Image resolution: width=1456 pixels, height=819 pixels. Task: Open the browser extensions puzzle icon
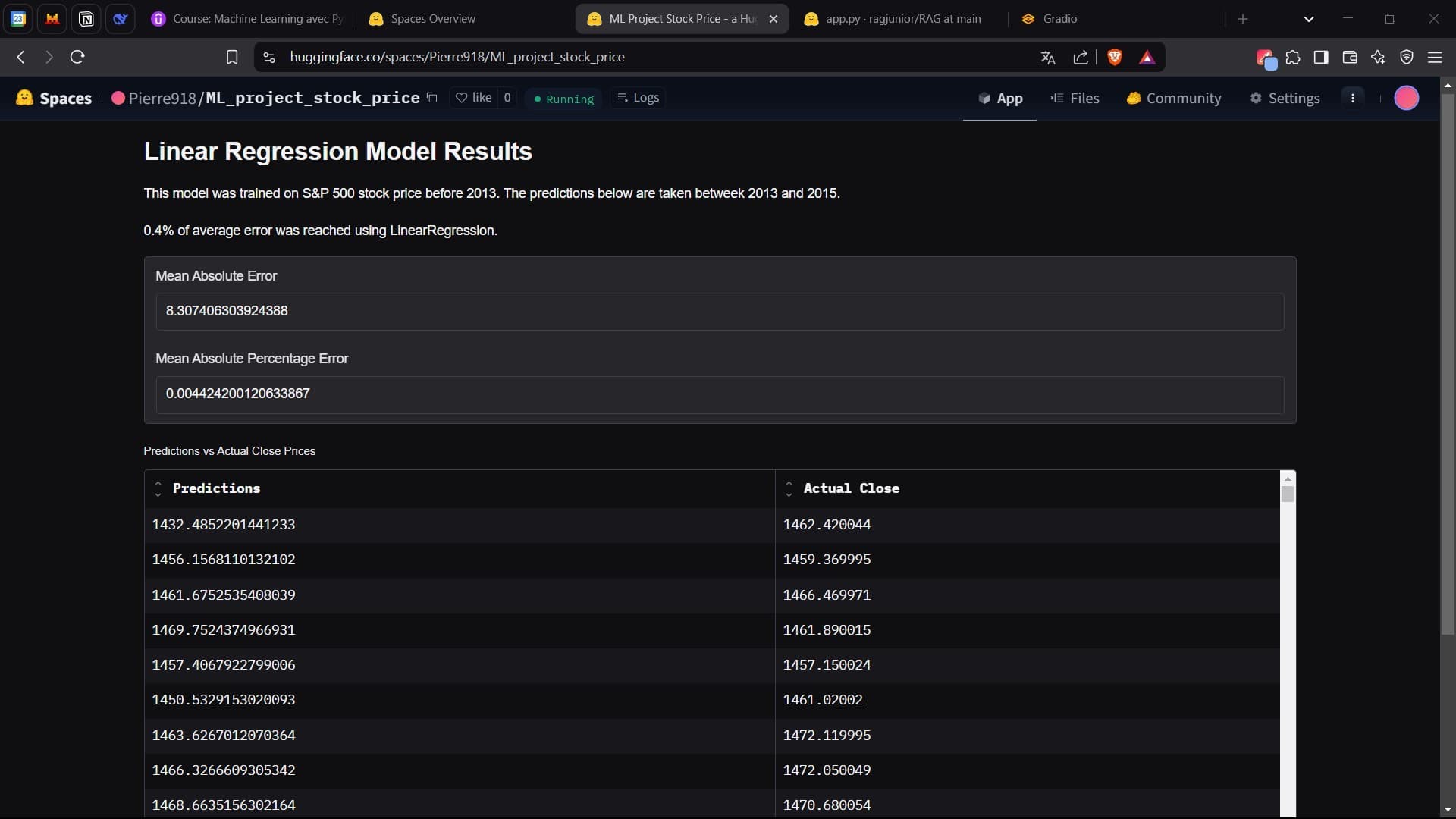(x=1293, y=57)
